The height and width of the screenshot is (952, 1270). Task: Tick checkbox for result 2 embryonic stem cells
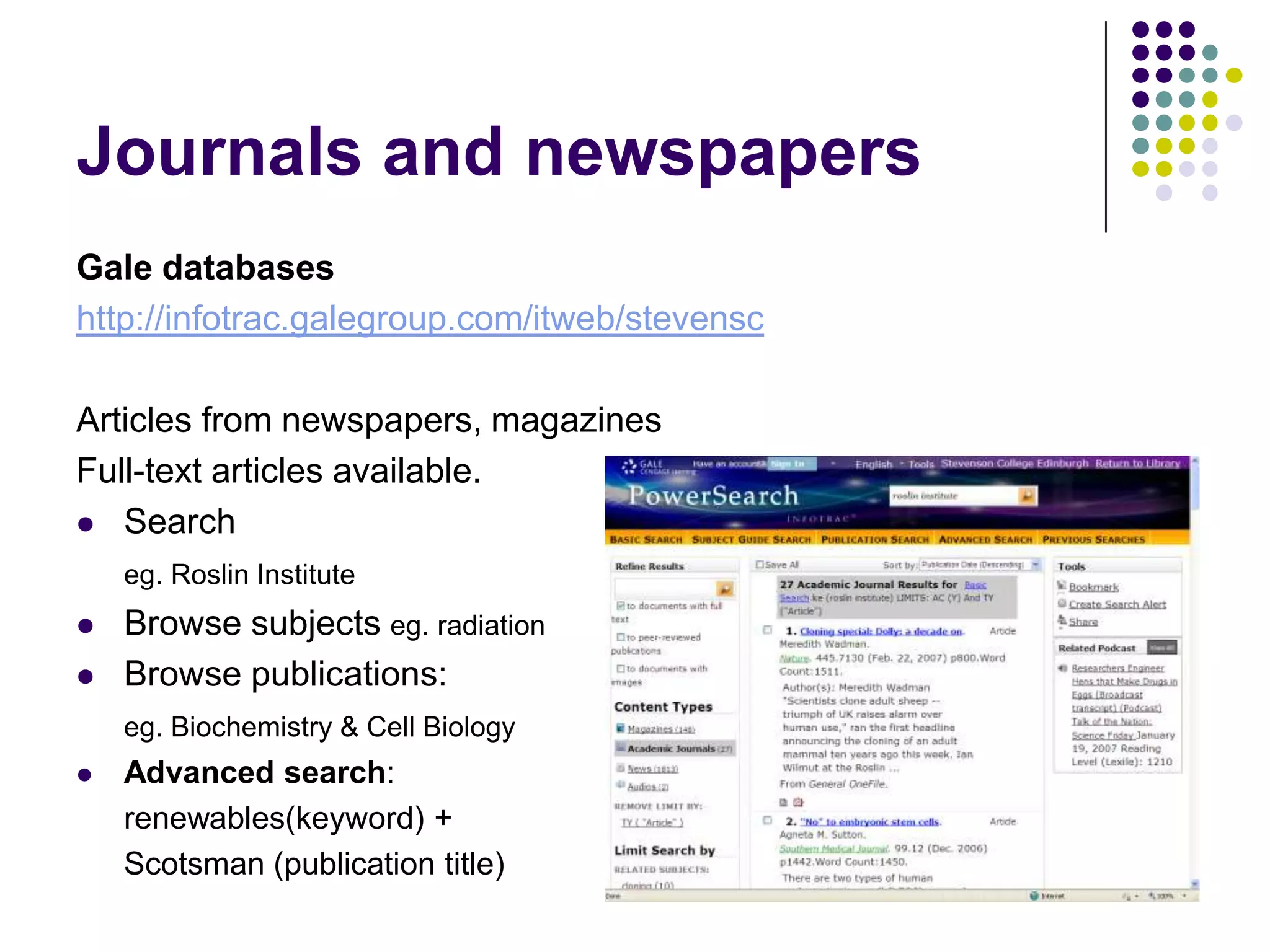[x=767, y=821]
